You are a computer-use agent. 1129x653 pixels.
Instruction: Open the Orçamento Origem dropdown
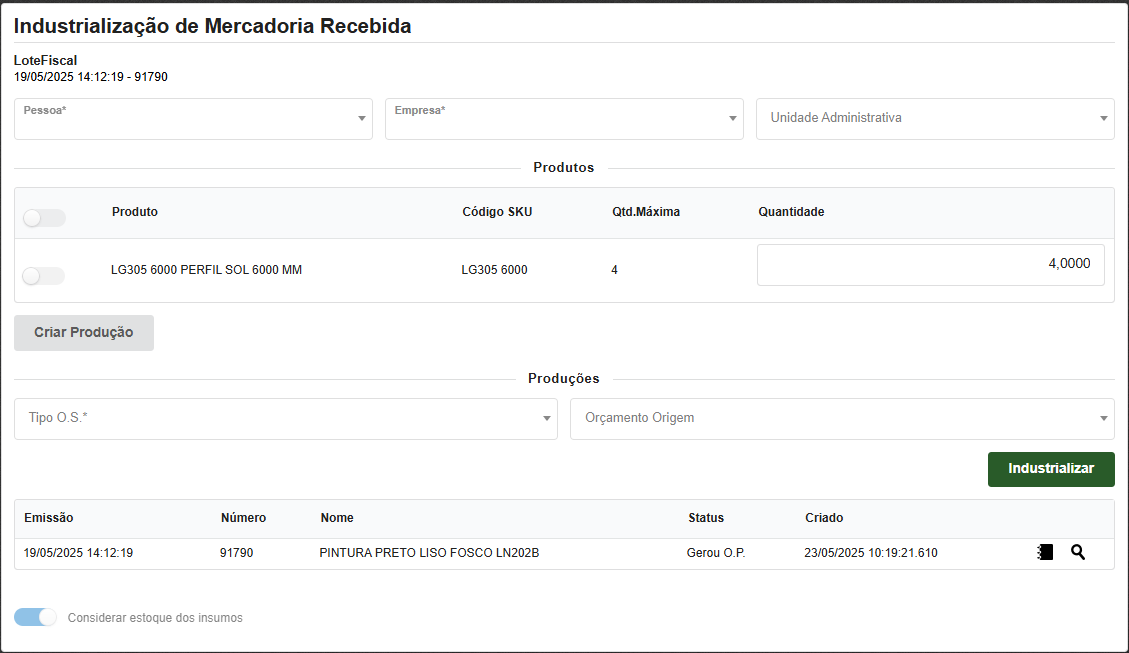click(x=842, y=419)
